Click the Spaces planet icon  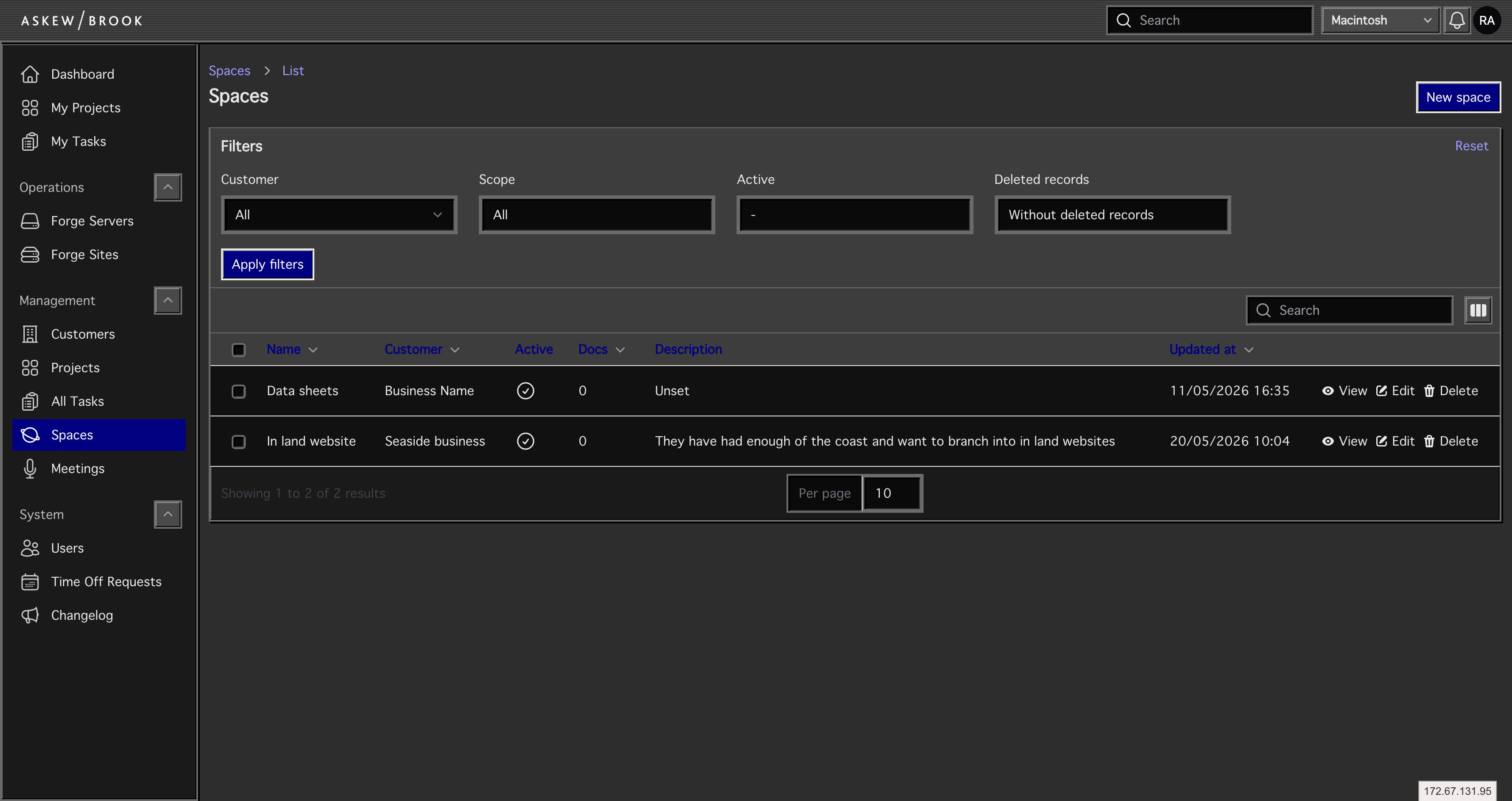[30, 435]
